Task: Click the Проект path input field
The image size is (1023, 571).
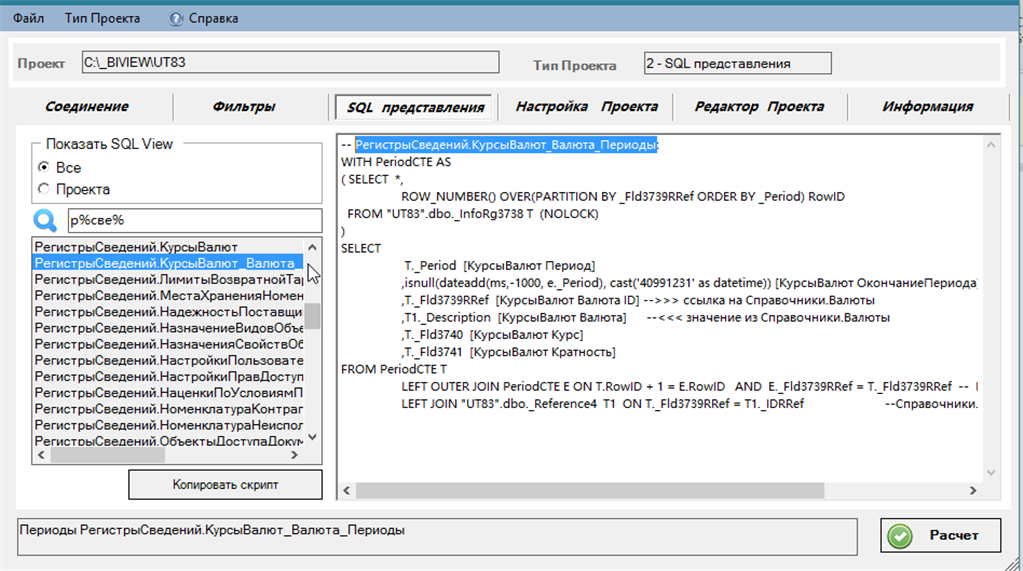Action: 290,63
